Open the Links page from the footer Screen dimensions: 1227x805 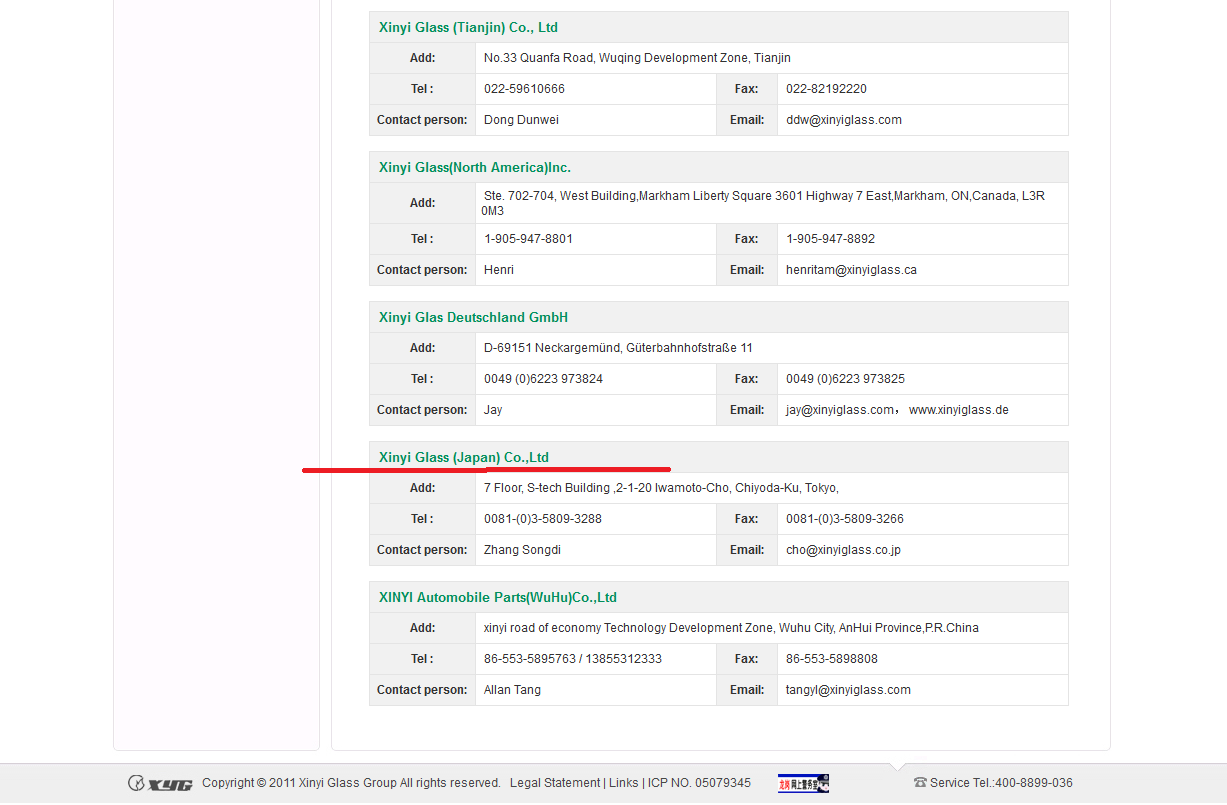pyautogui.click(x=623, y=783)
